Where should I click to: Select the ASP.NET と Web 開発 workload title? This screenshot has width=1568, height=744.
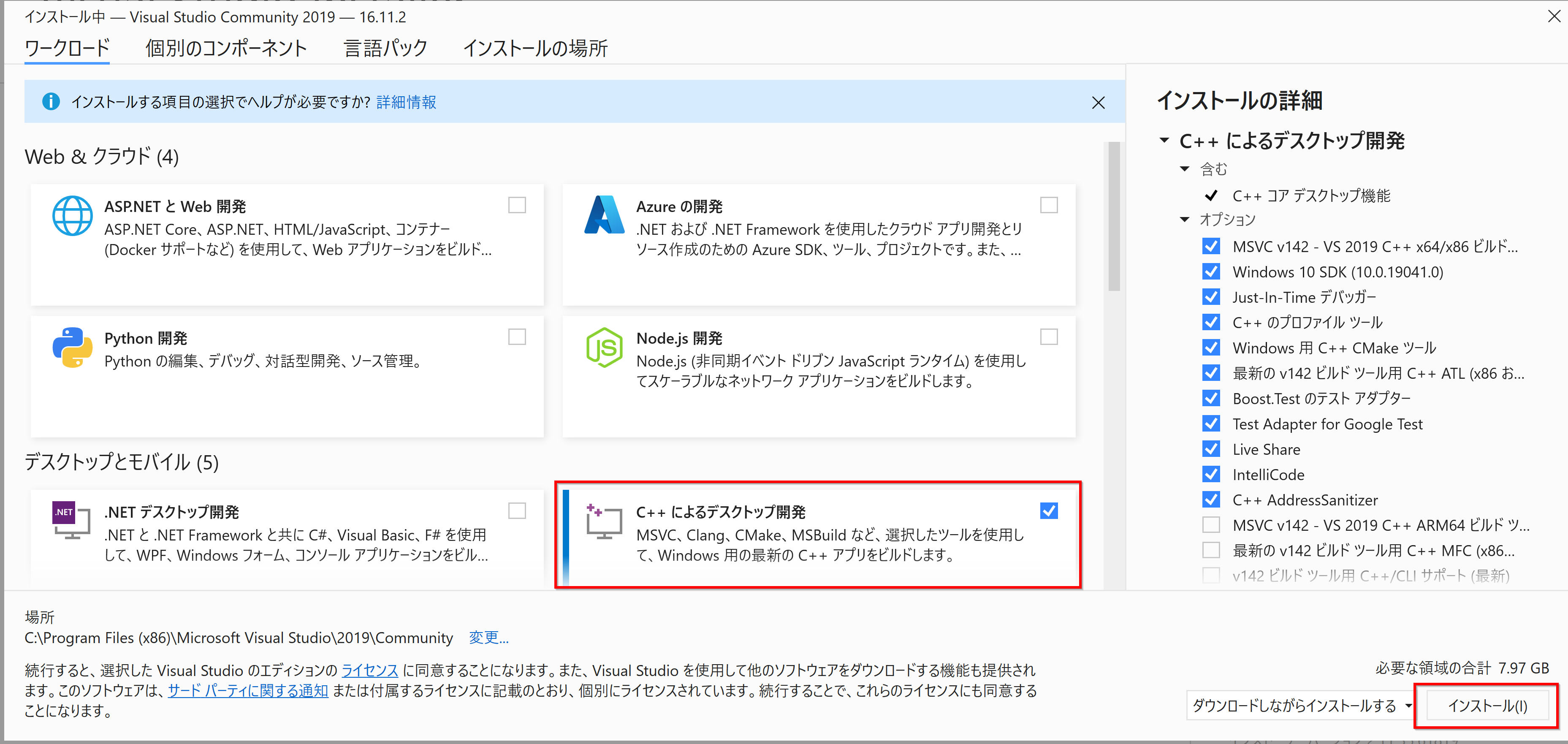(x=175, y=206)
